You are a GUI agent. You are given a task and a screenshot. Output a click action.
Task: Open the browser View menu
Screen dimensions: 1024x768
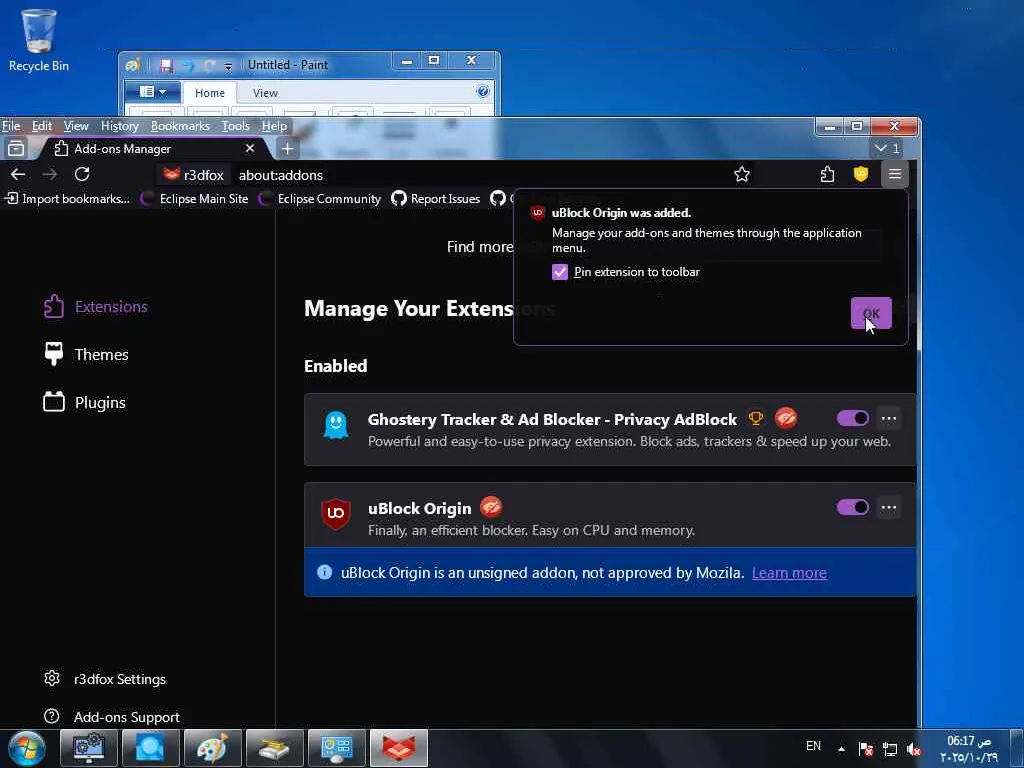pyautogui.click(x=76, y=126)
